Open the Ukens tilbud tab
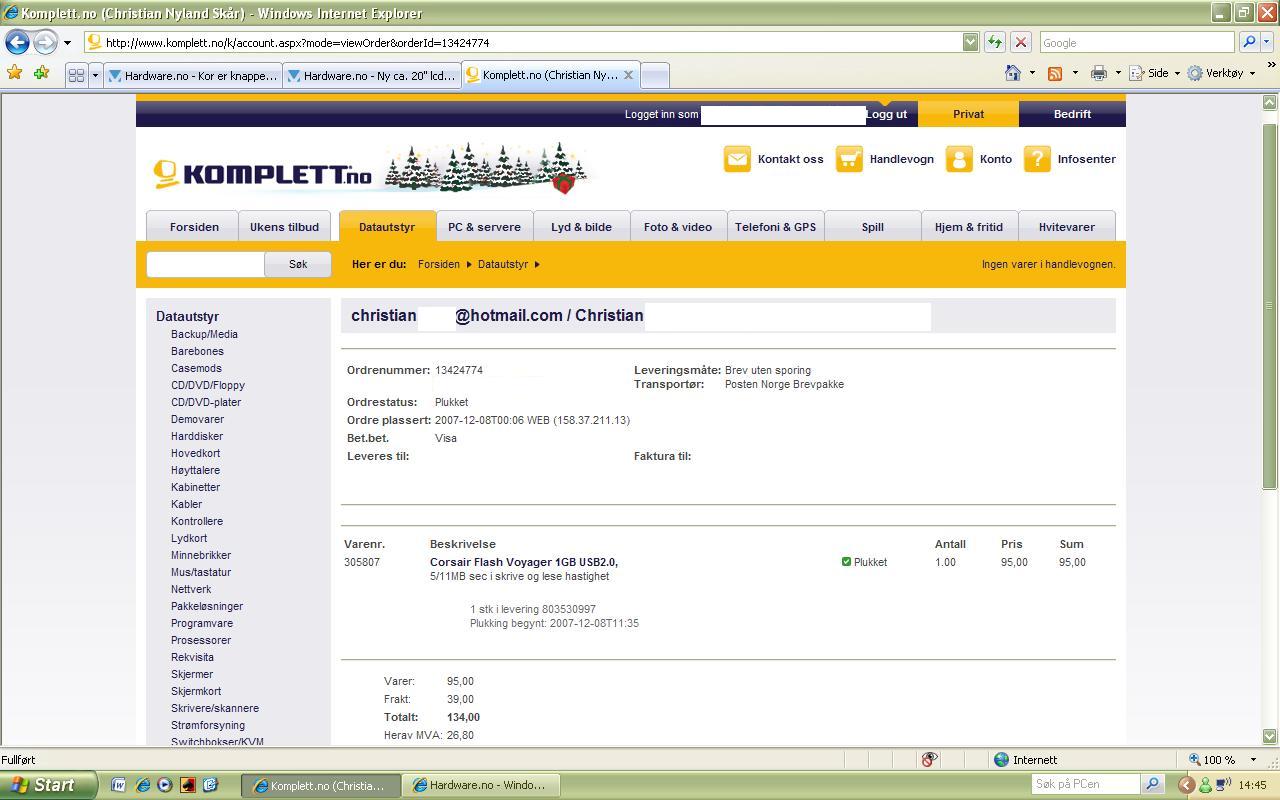Screen dimensions: 1280x800 click(284, 227)
